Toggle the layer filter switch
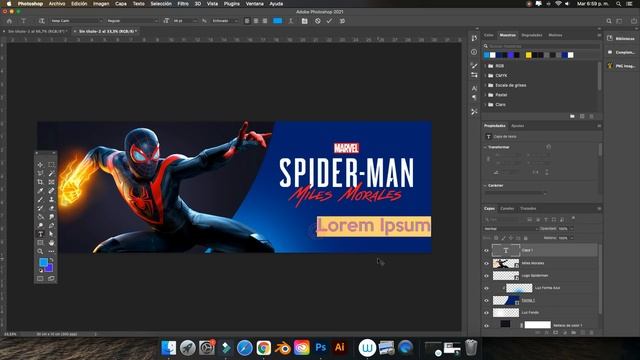This screenshot has width=640, height=360. coord(573,219)
